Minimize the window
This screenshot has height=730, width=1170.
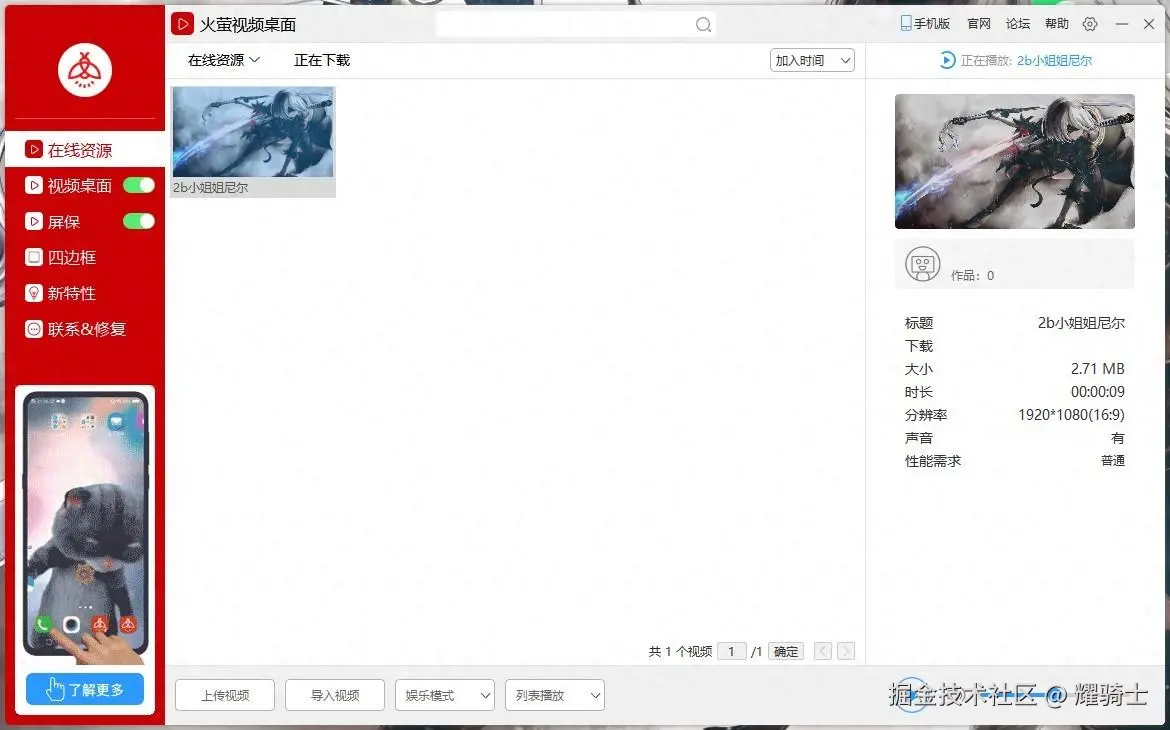click(x=1121, y=24)
